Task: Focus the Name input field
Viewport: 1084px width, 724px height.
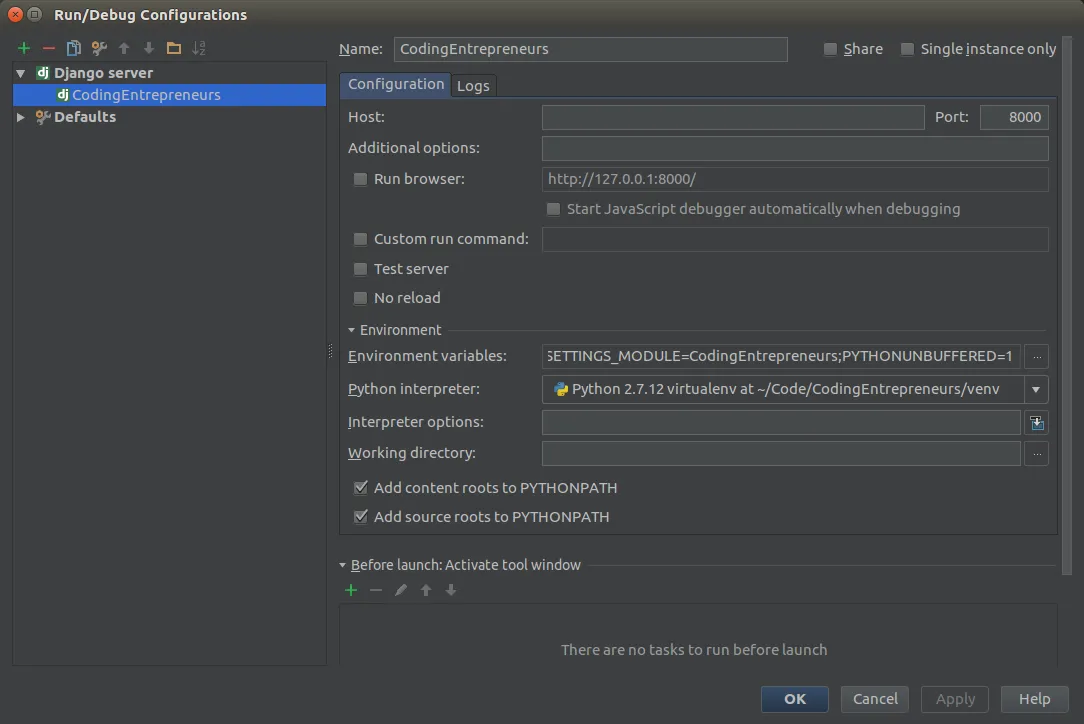Action: coord(590,49)
